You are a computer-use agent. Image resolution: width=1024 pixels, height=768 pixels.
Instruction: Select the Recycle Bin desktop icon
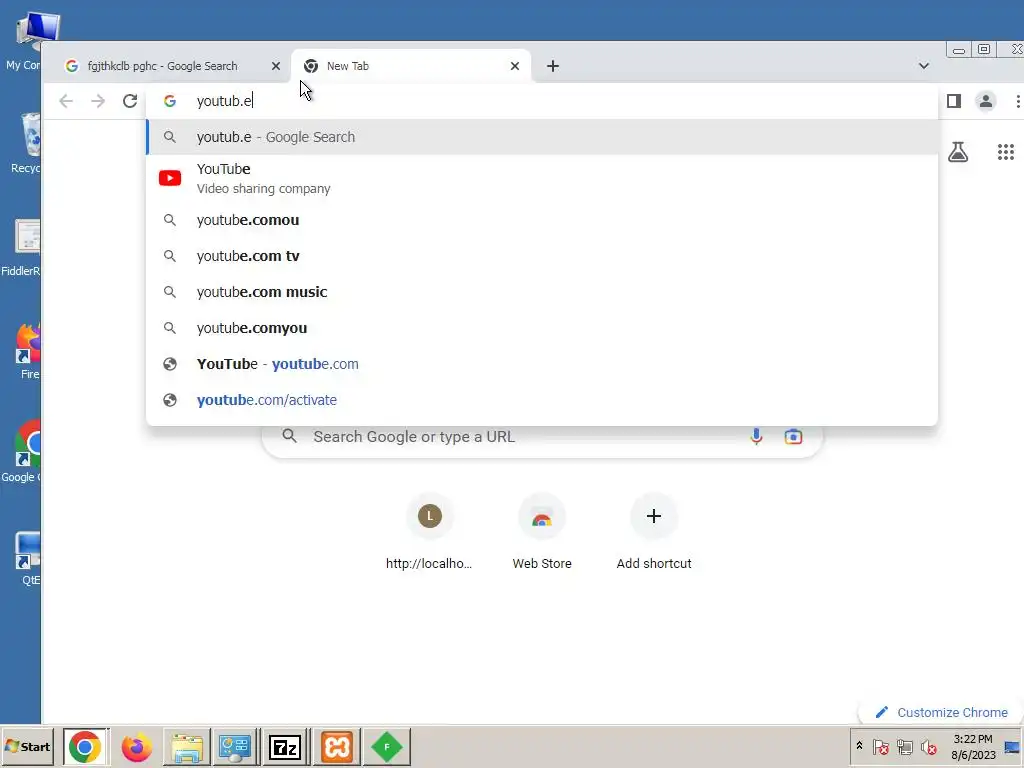pyautogui.click(x=27, y=144)
